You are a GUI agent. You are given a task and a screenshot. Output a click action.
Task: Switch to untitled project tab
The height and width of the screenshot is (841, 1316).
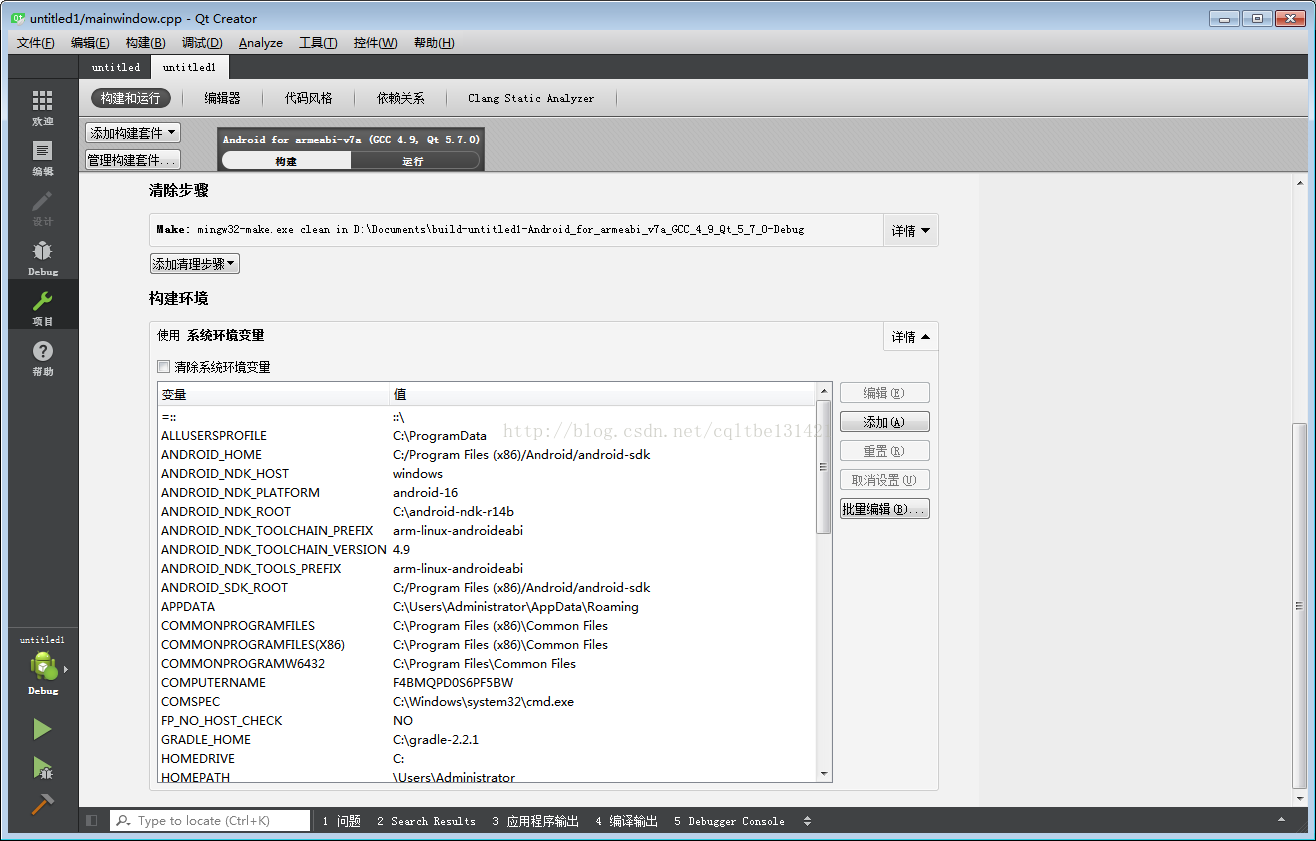pos(116,67)
